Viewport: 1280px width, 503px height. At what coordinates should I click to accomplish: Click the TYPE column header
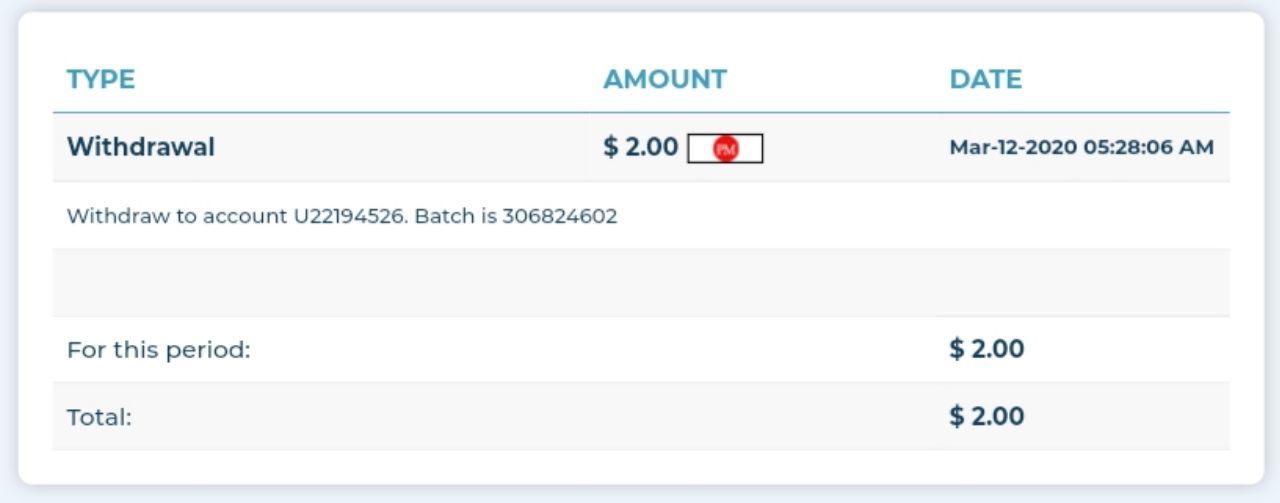click(101, 80)
